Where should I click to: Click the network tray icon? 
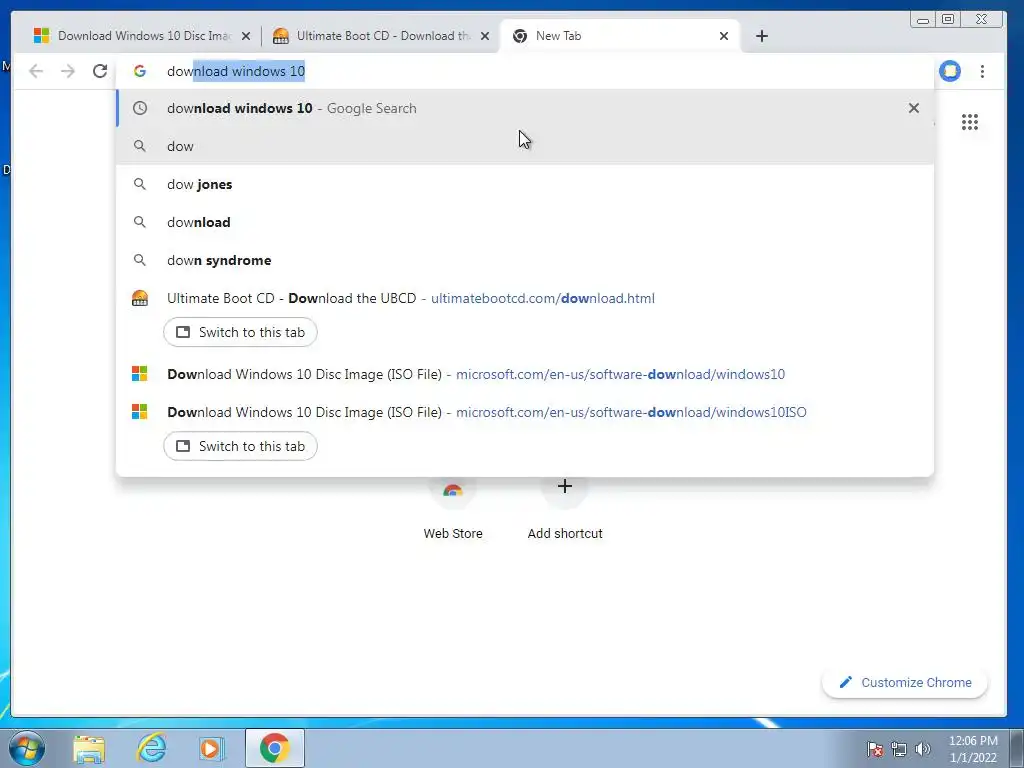[x=899, y=749]
